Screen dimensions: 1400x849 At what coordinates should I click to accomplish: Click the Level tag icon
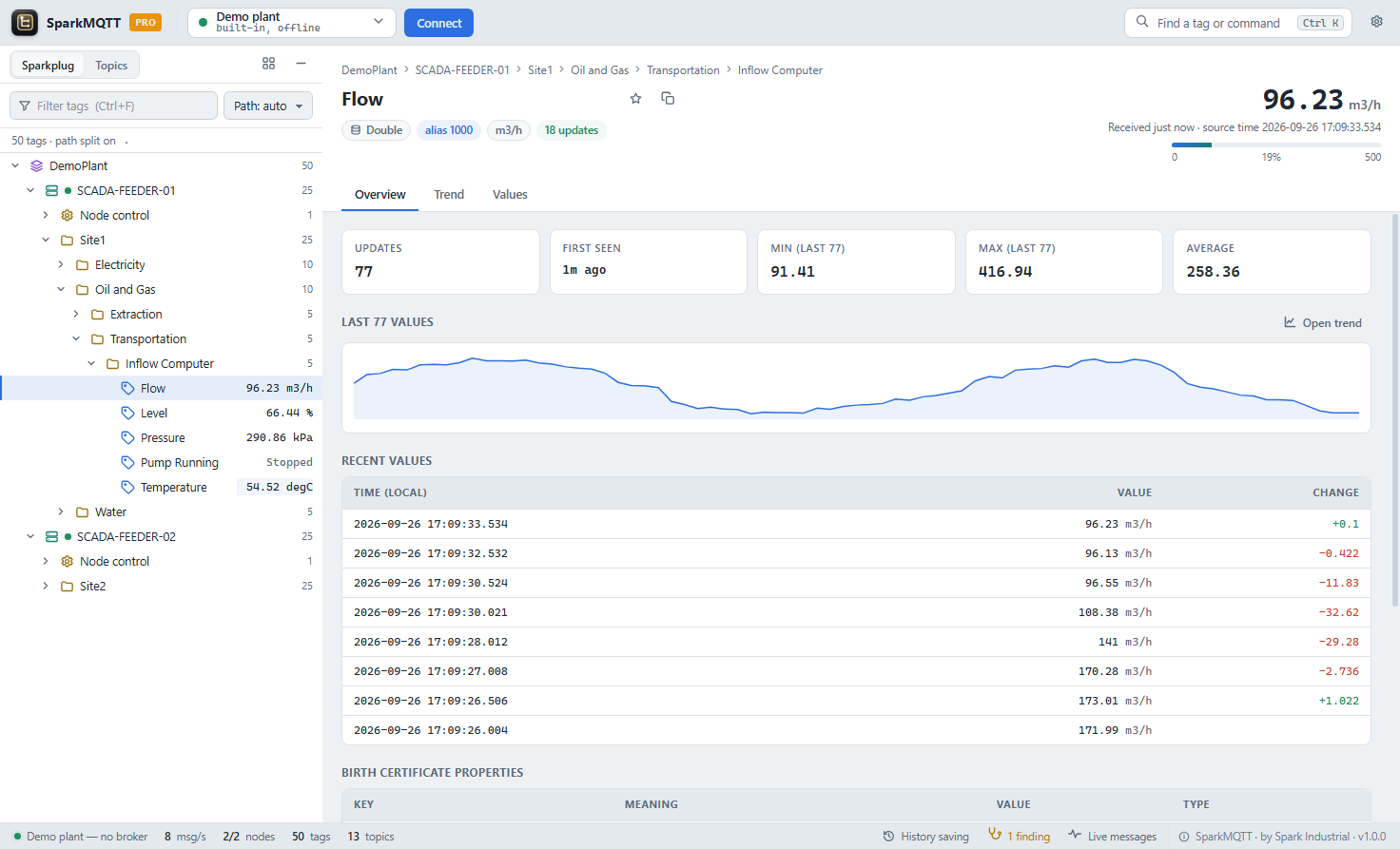(x=127, y=413)
